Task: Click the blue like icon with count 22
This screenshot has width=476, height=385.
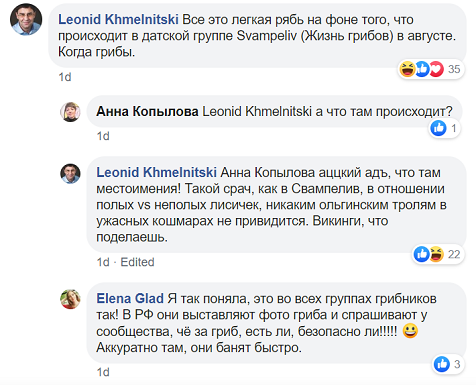Action: coord(421,254)
